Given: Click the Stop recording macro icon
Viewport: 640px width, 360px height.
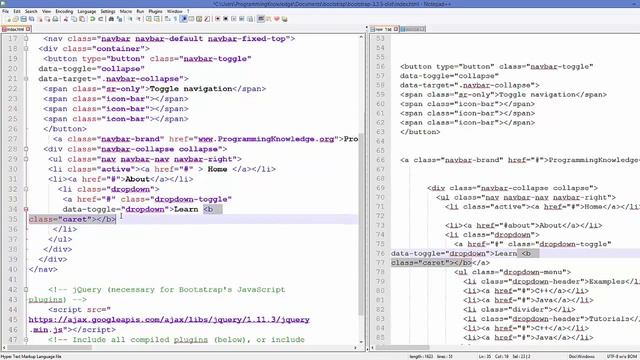Looking at the screenshot, I should [x=226, y=19].
